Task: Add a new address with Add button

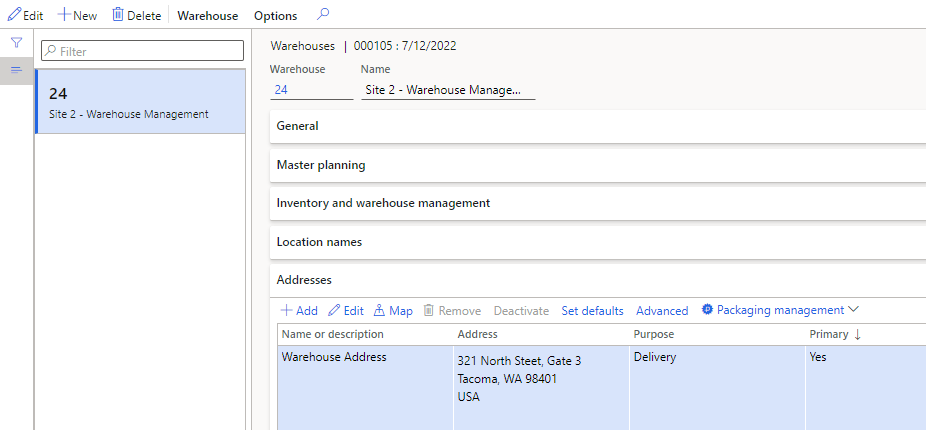Action: pos(299,311)
